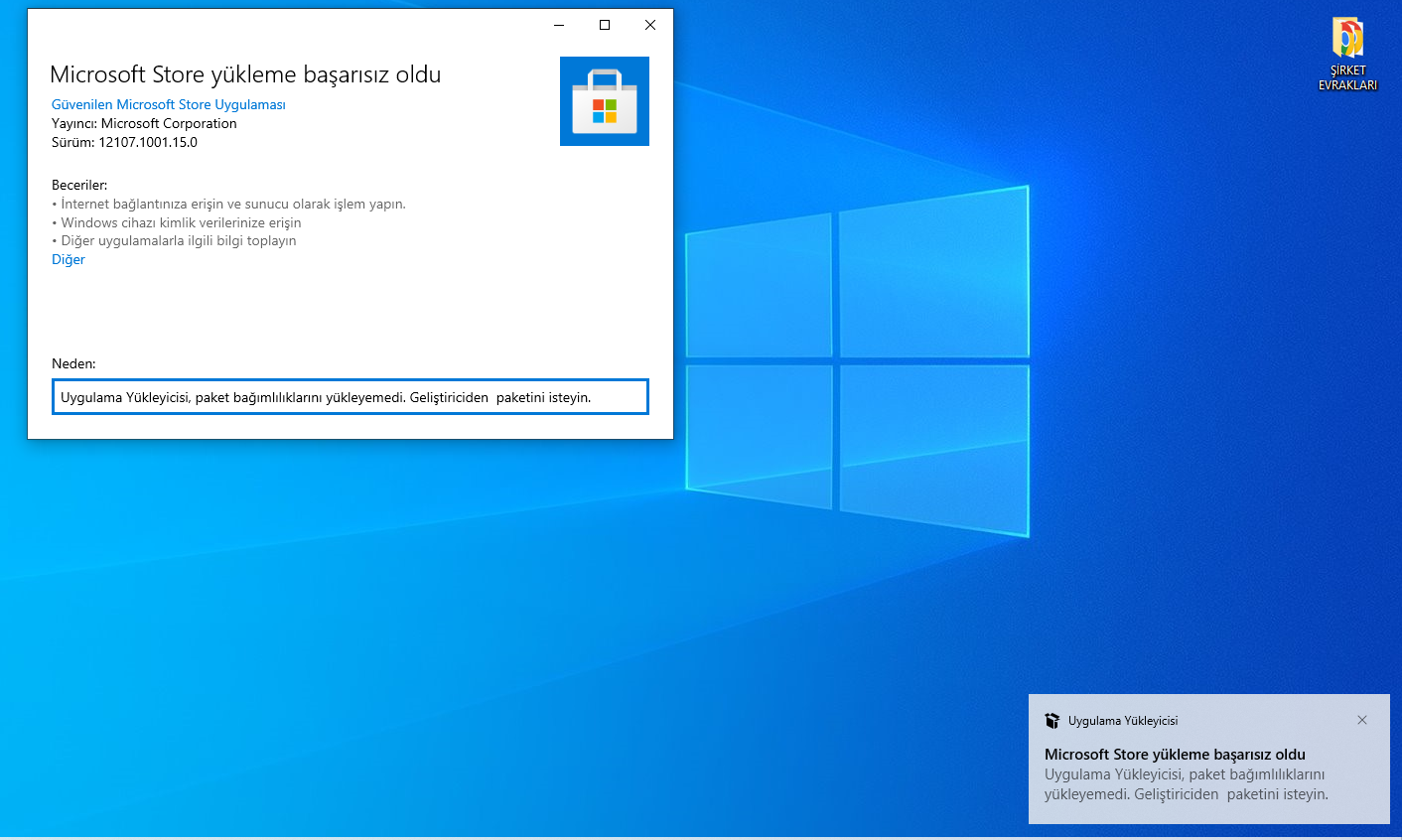Click the notification title 'Microsoft Store yükleme başarısız oldu'

(1175, 755)
